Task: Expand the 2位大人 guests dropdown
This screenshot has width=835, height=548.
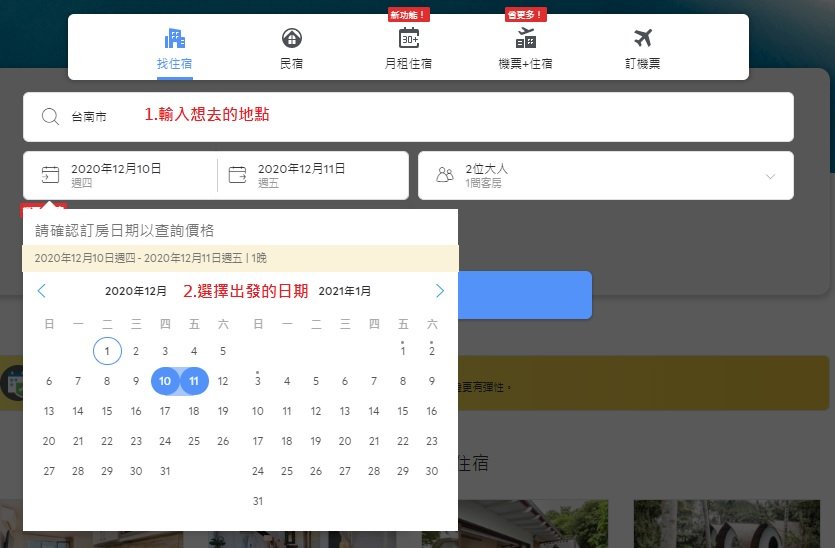Action: click(x=606, y=175)
